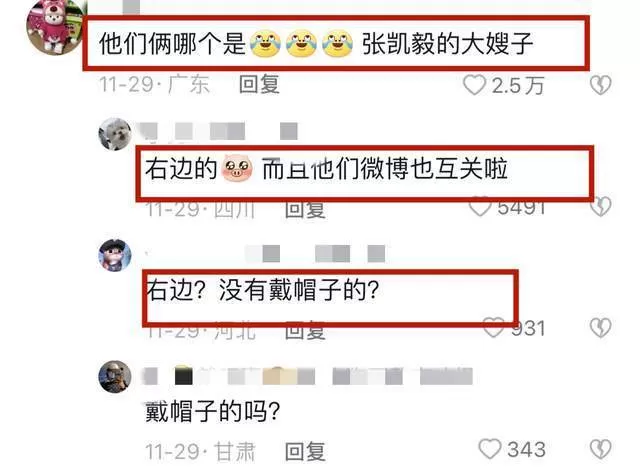Like the 右边的 微博也互关啦 reply

pos(480,207)
